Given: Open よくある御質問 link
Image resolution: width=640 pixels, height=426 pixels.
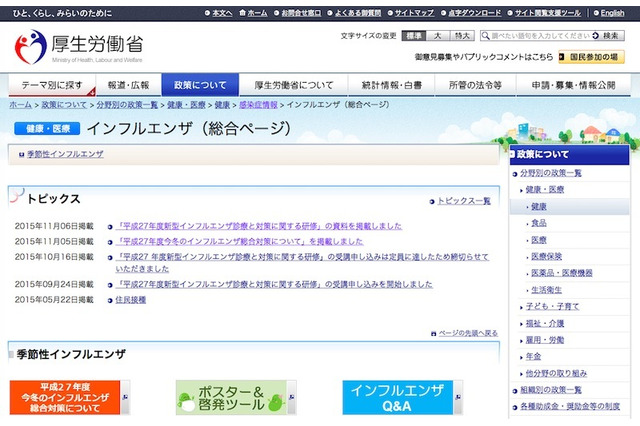Looking at the screenshot, I should click(358, 13).
